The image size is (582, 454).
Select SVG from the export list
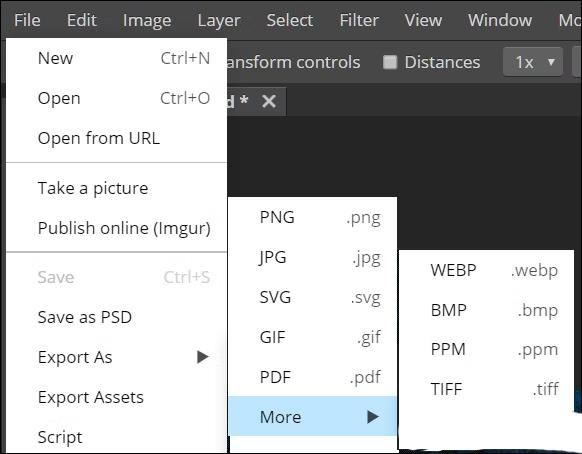click(313, 297)
